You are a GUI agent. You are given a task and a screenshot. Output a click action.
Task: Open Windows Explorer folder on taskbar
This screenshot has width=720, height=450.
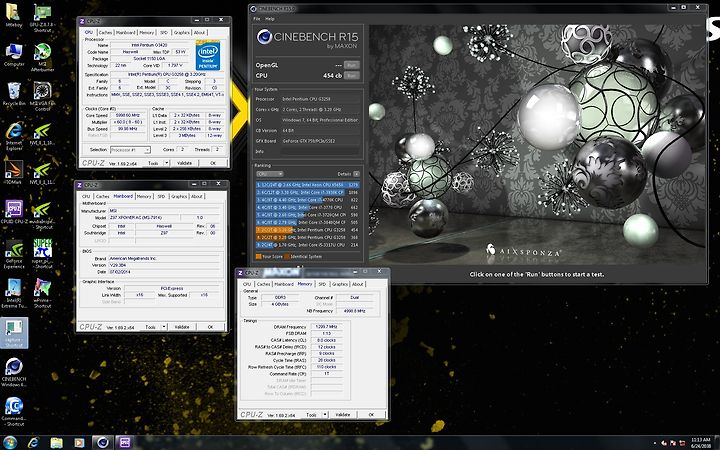coord(56,443)
